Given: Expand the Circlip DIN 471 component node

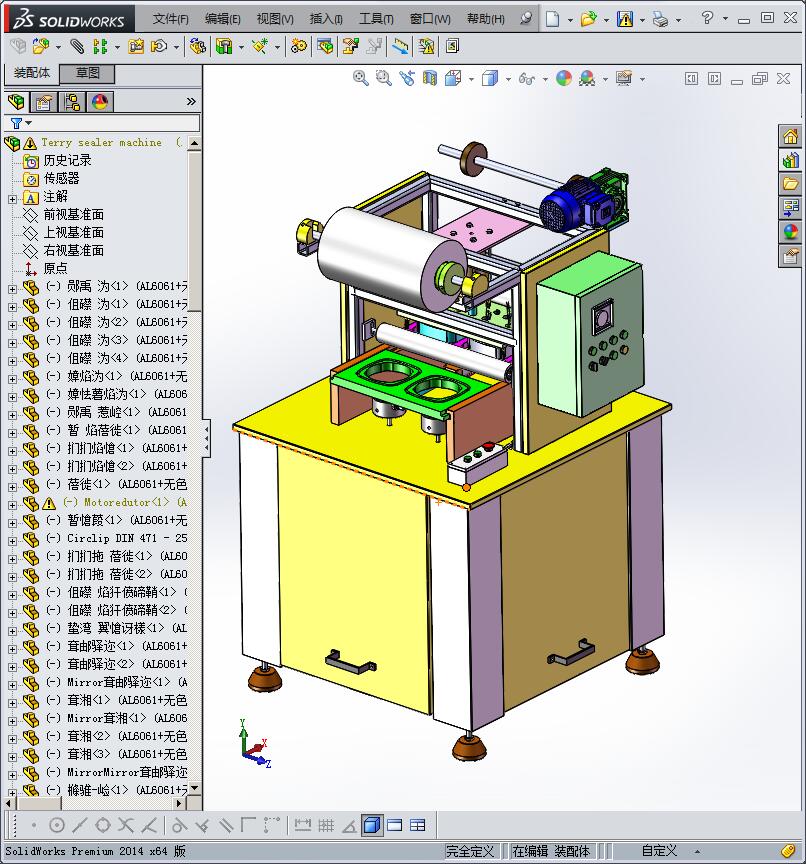Looking at the screenshot, I should pyautogui.click(x=12, y=541).
